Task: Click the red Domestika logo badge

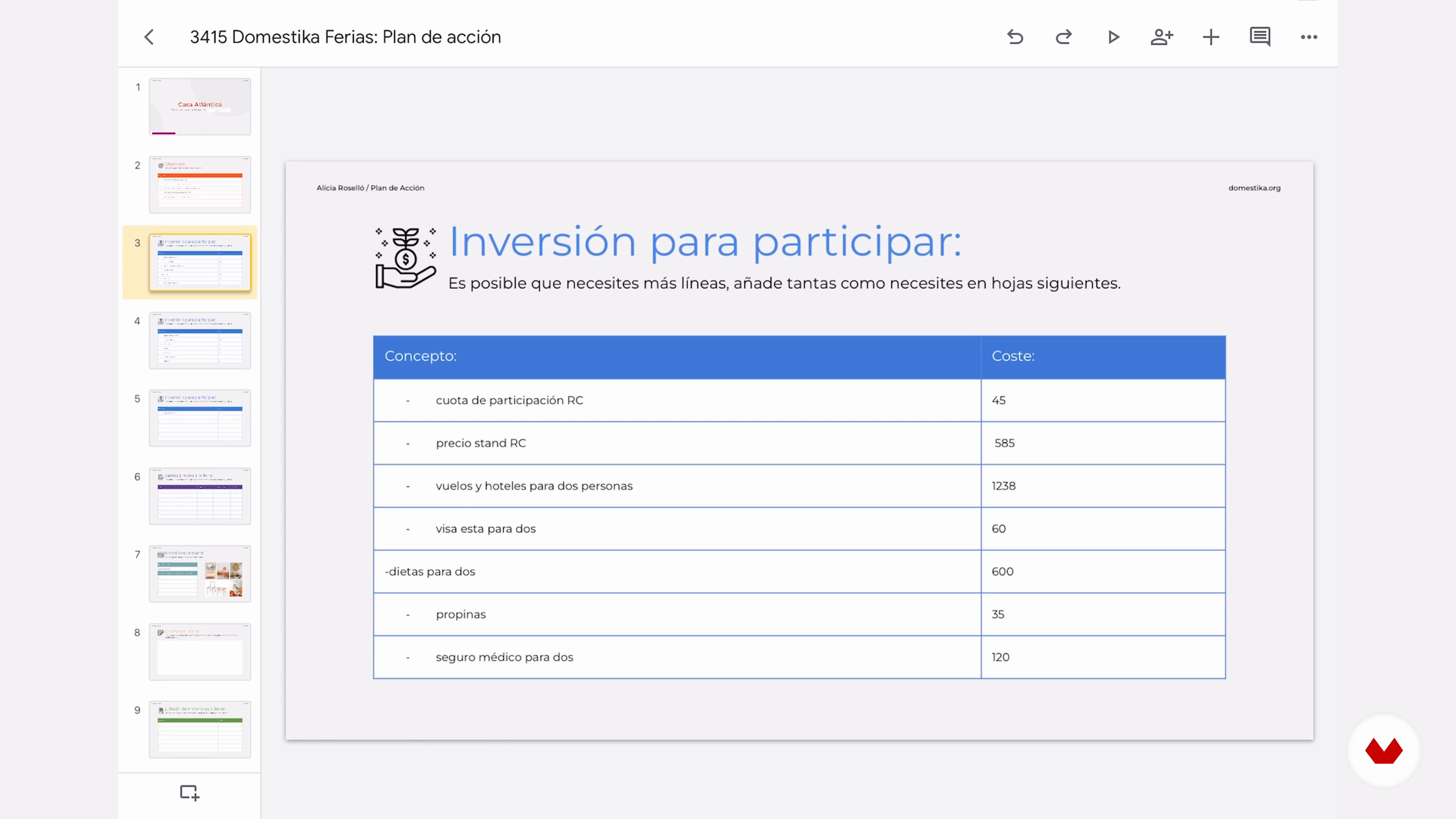Action: pyautogui.click(x=1384, y=751)
